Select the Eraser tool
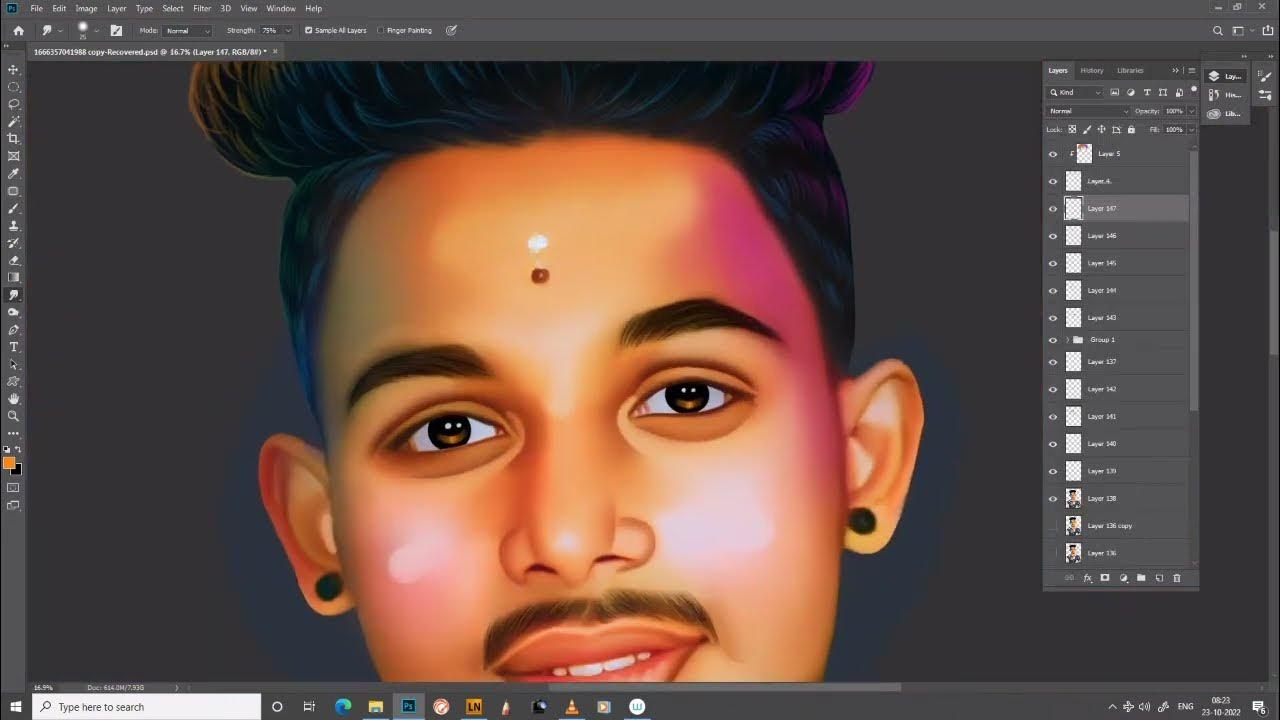The height and width of the screenshot is (720, 1280). pyautogui.click(x=14, y=260)
